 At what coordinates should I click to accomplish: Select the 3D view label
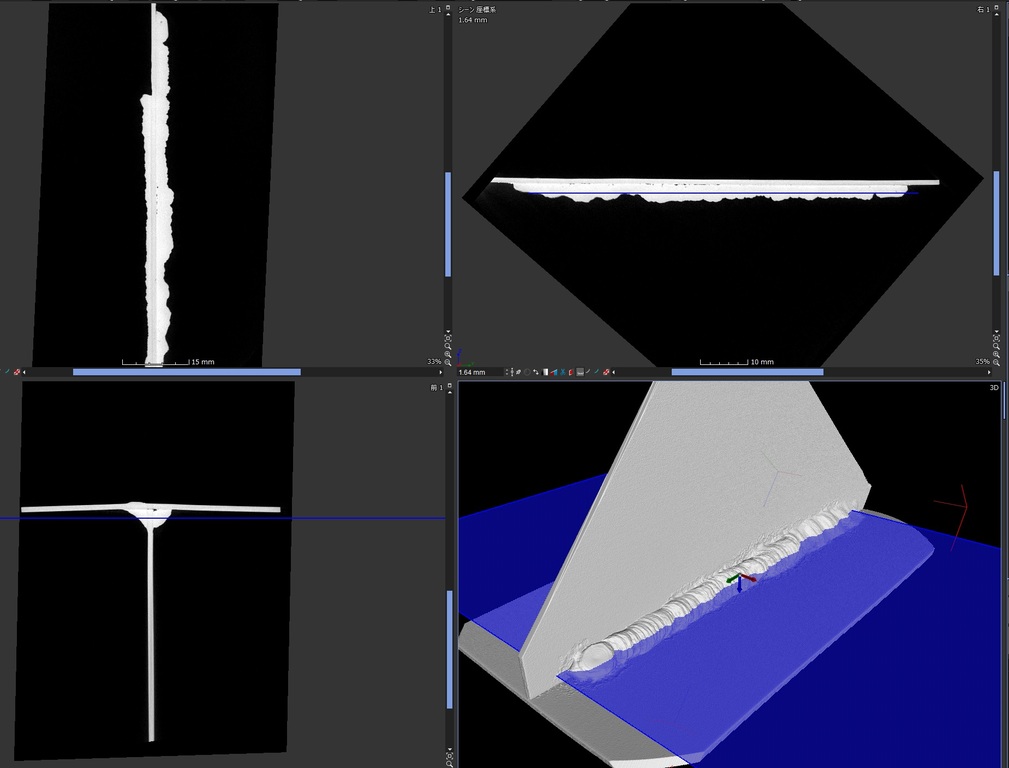993,387
